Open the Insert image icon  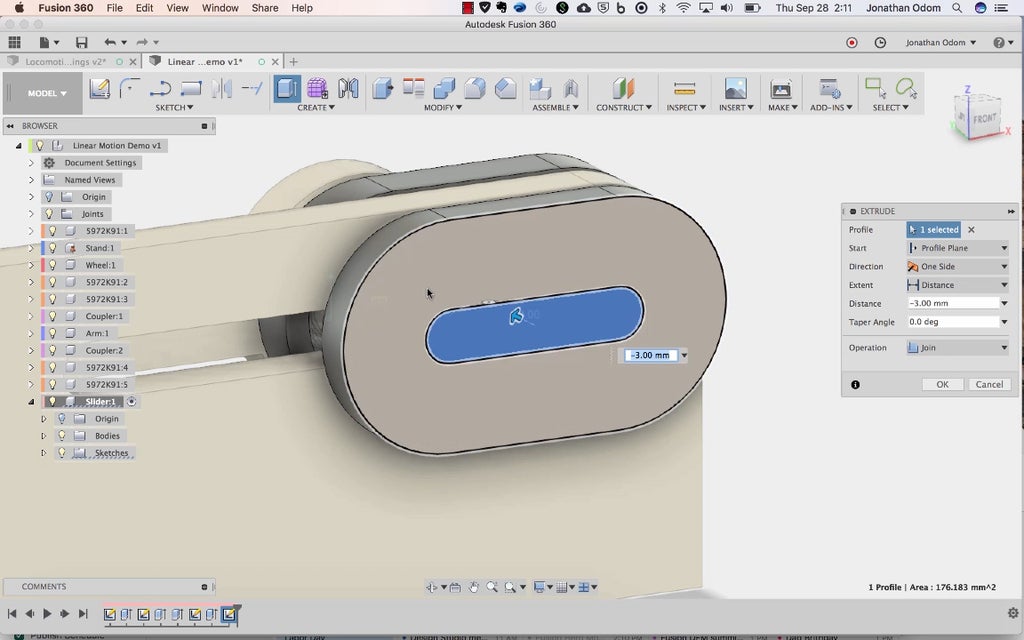click(735, 89)
